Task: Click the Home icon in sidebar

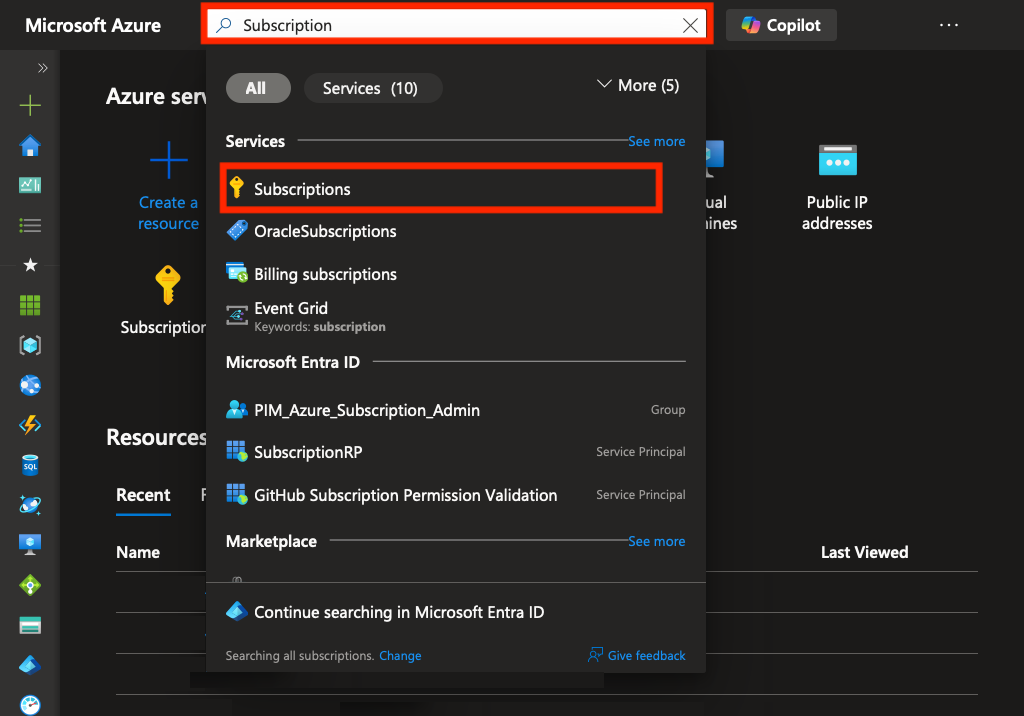Action: (30, 146)
